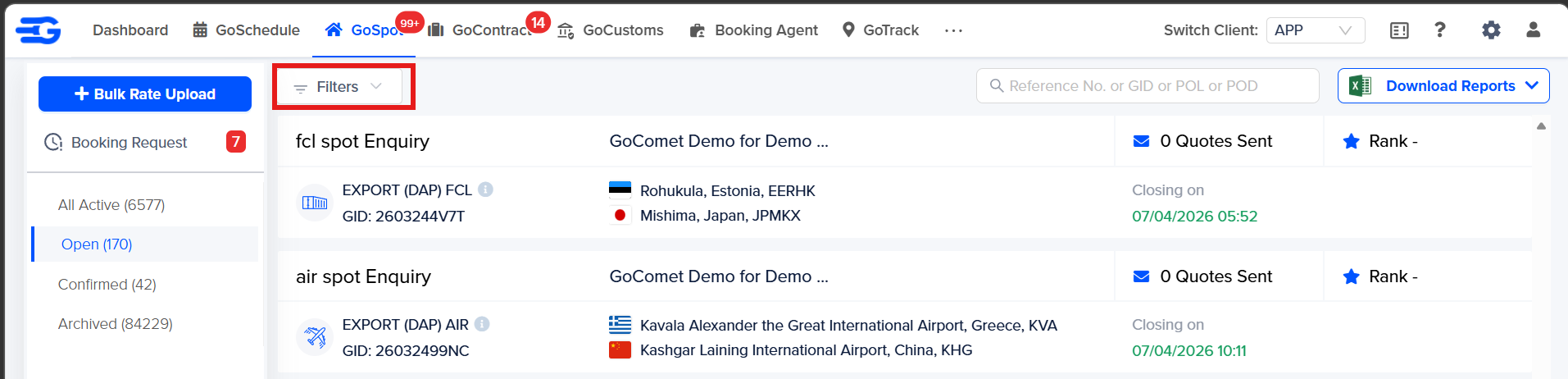Click the Reference No. search field
Image resolution: width=1568 pixels, height=379 pixels.
(x=1148, y=86)
